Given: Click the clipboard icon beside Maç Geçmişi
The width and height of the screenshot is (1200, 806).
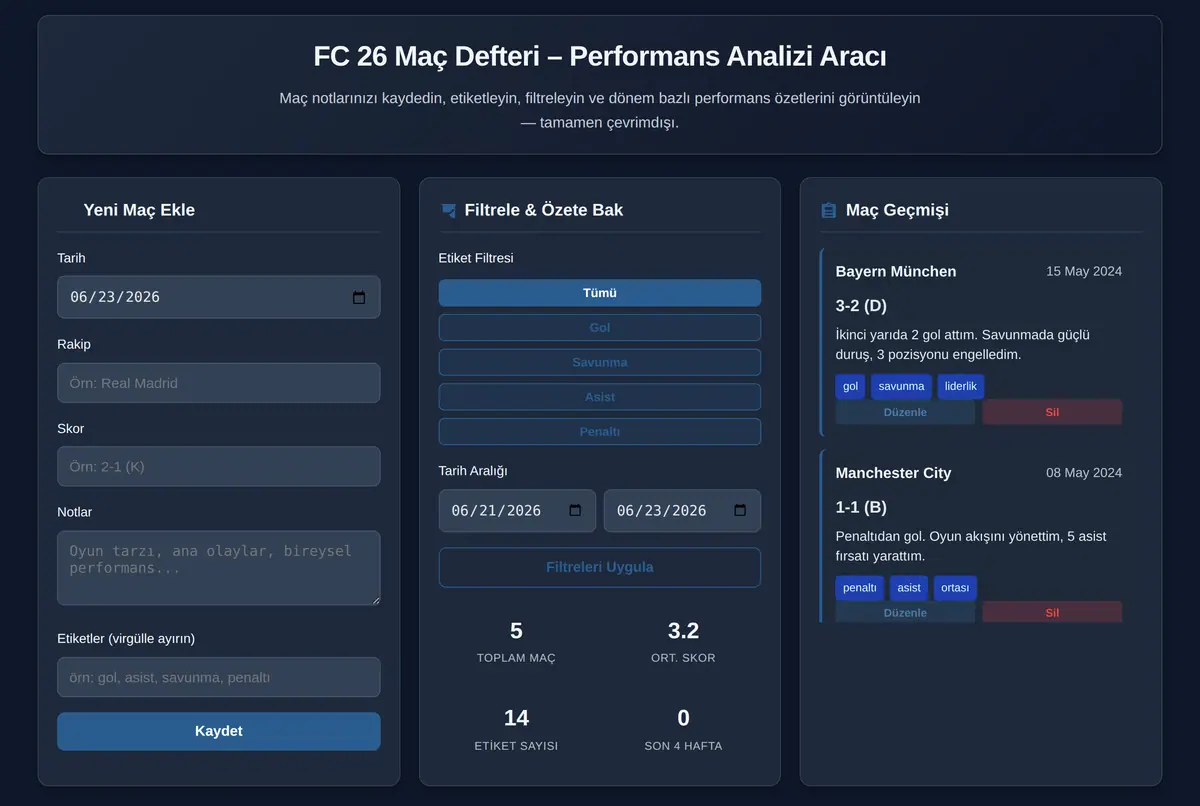Looking at the screenshot, I should tap(828, 211).
